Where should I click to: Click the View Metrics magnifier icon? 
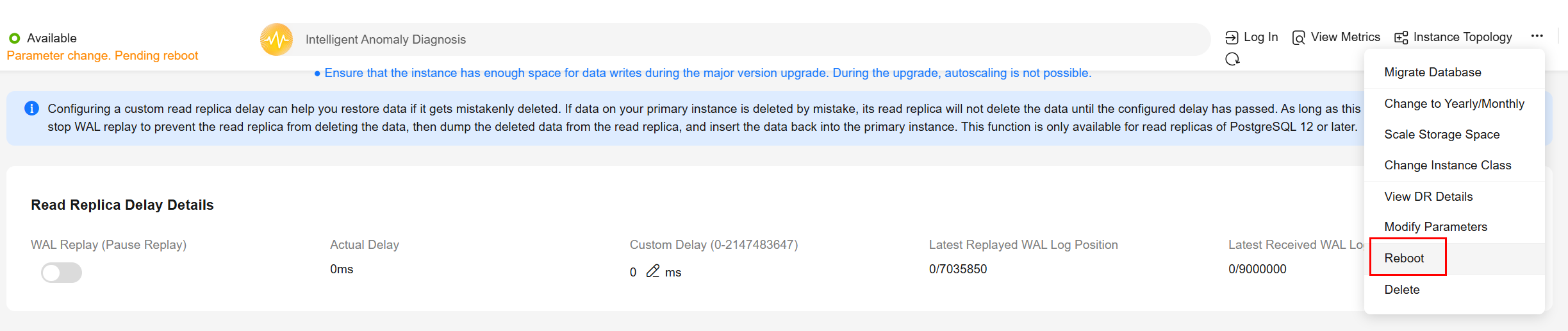1298,38
